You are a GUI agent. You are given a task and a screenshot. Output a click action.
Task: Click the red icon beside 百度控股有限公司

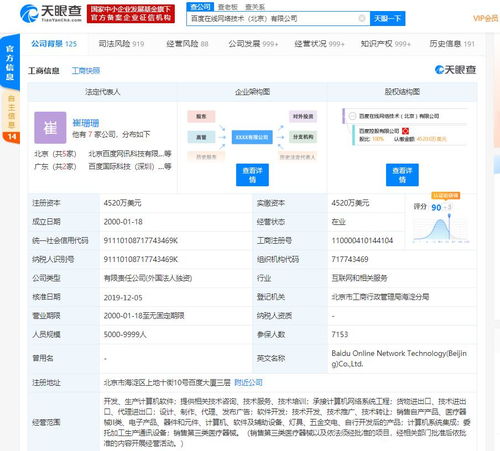(x=405, y=131)
